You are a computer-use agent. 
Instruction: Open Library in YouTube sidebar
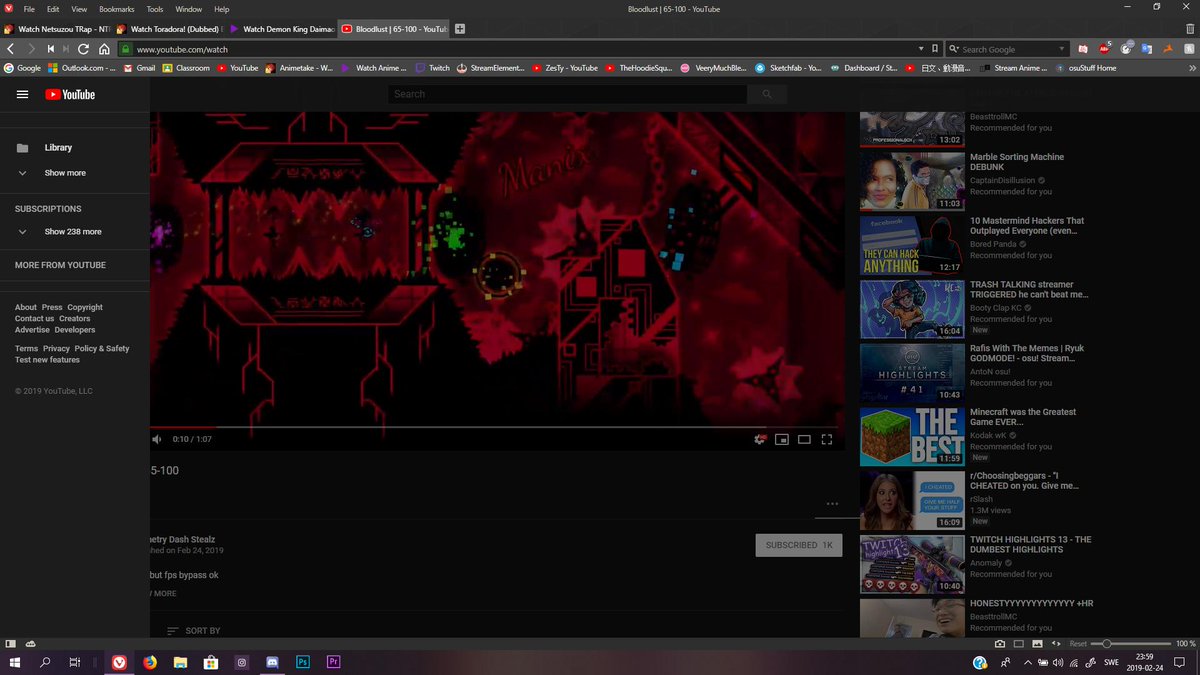pos(58,147)
